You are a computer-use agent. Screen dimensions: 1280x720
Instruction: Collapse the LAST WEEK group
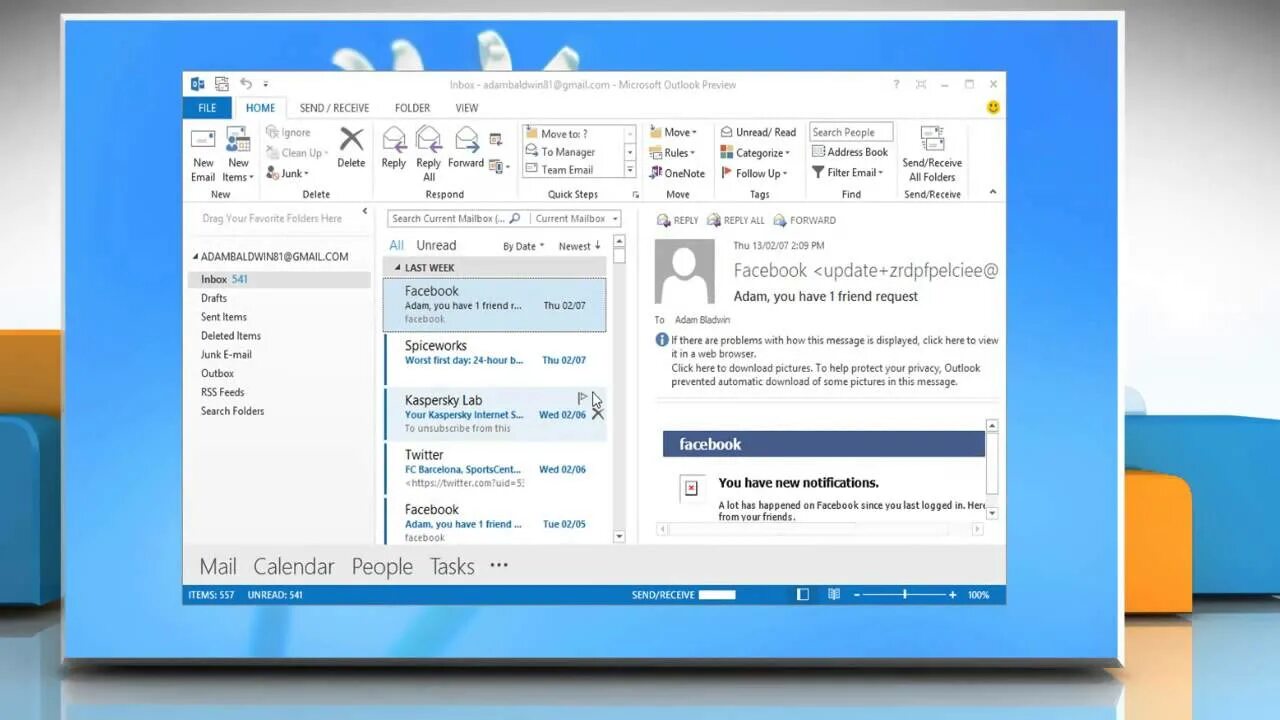[397, 268]
